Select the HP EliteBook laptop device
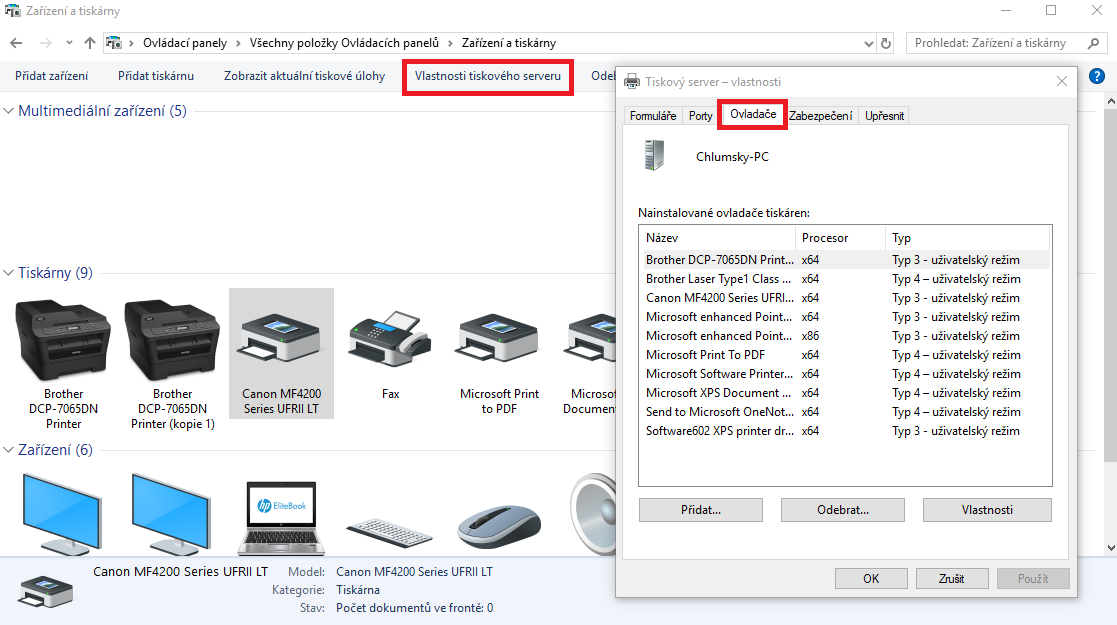The height and width of the screenshot is (625, 1117). (281, 517)
